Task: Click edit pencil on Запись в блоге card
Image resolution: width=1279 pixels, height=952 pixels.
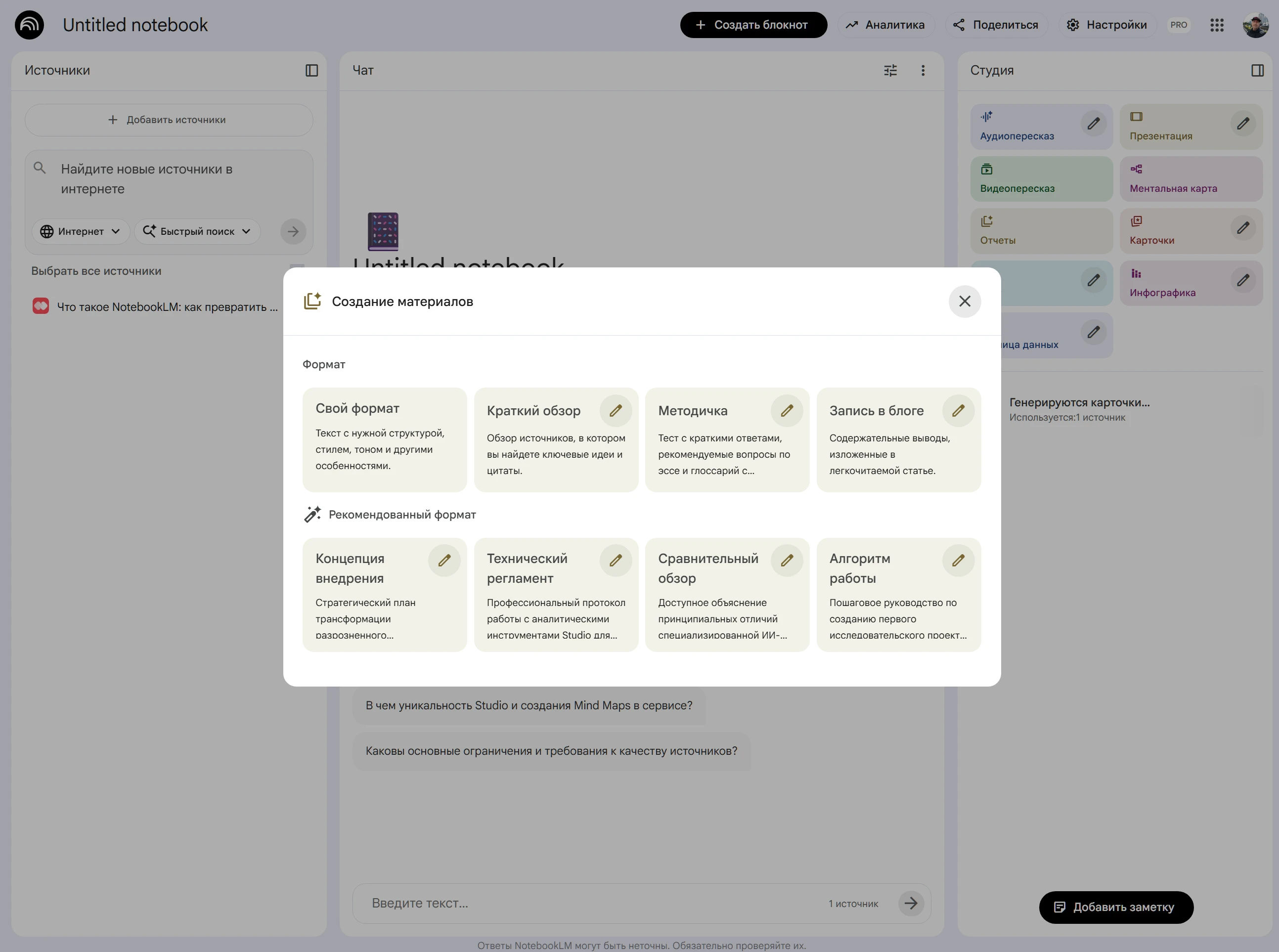Action: click(x=958, y=410)
